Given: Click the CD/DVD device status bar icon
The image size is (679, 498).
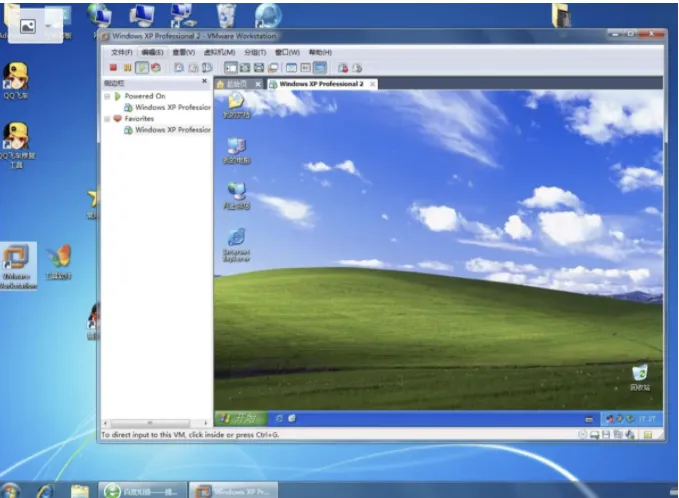Looking at the screenshot, I should tap(583, 434).
